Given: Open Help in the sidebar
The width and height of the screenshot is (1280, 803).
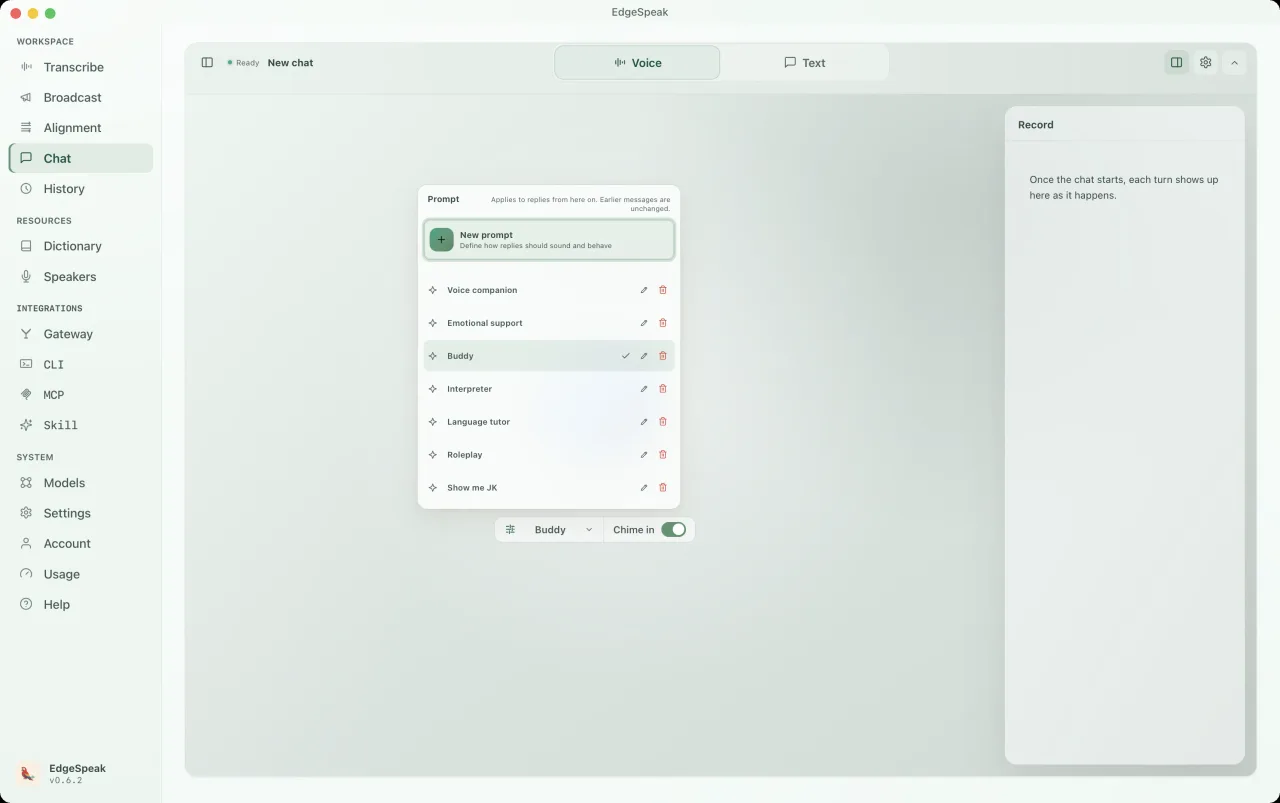Looking at the screenshot, I should 81,605.
